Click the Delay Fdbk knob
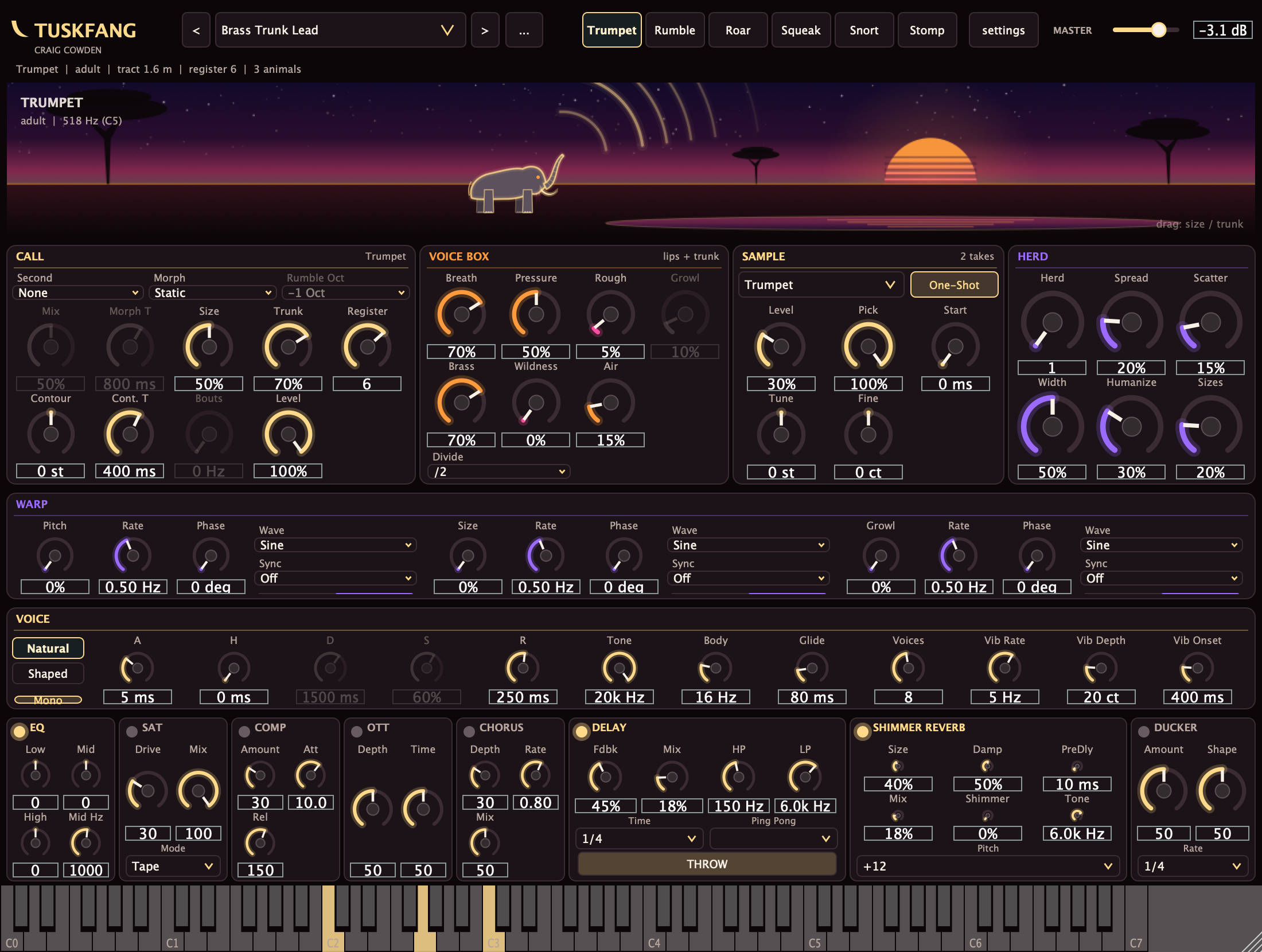Screen dimensions: 1262x952 click(x=605, y=777)
